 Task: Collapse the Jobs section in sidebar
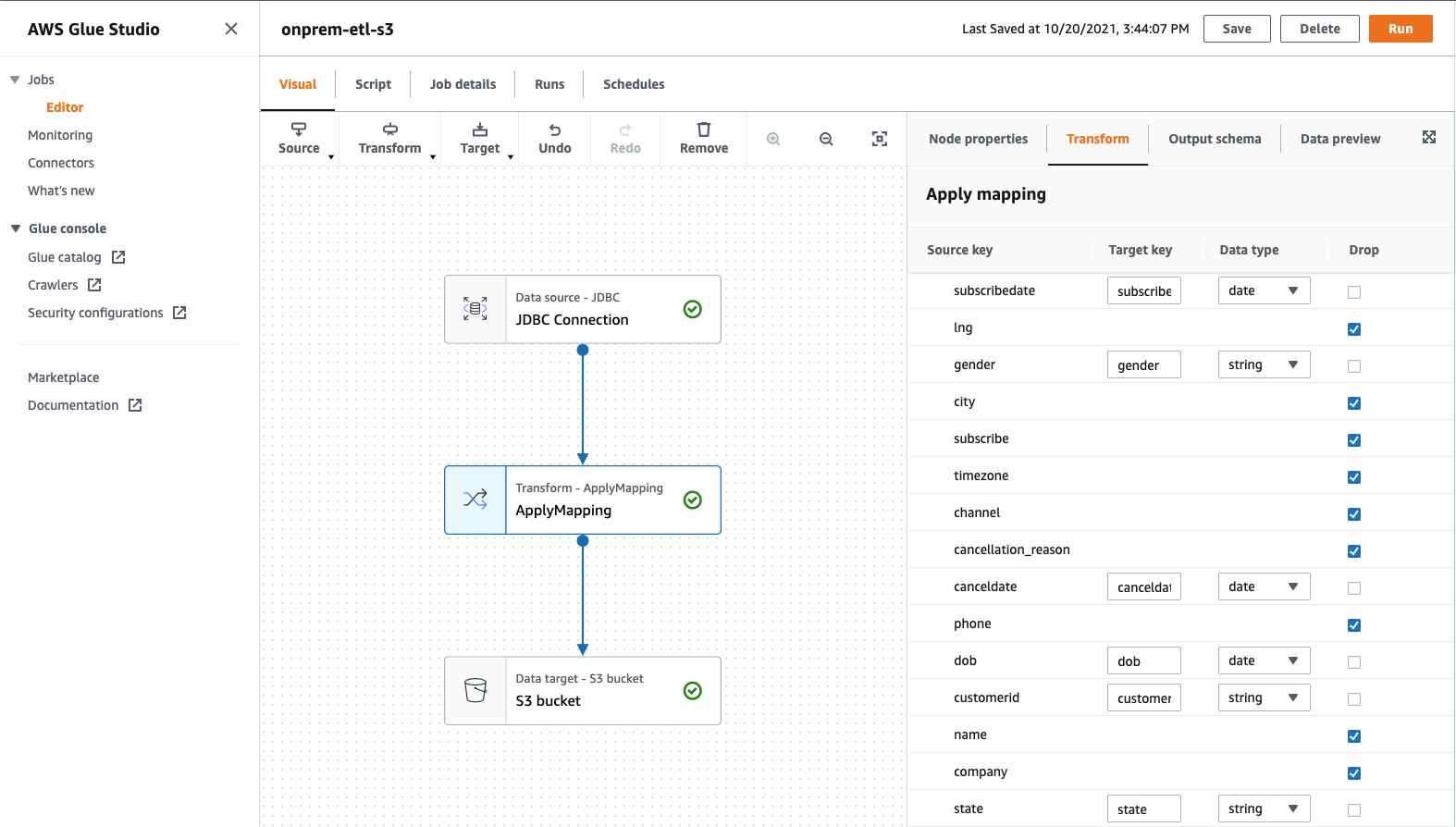(x=15, y=80)
